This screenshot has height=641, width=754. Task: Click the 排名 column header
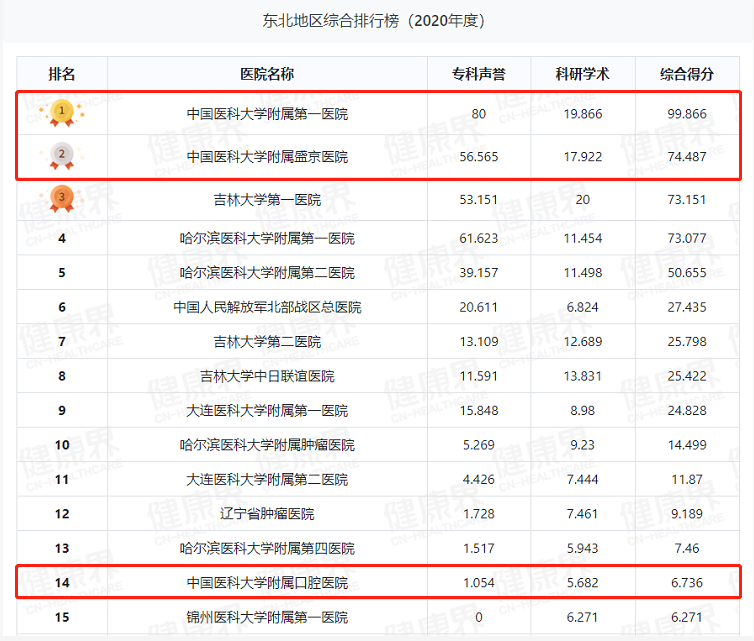click(x=62, y=74)
